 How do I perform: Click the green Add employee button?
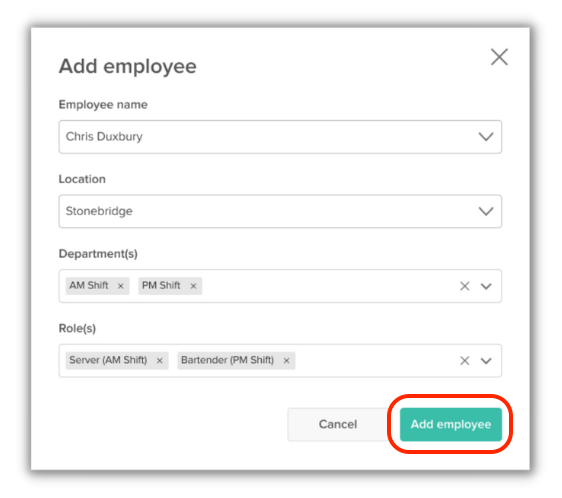coord(451,425)
